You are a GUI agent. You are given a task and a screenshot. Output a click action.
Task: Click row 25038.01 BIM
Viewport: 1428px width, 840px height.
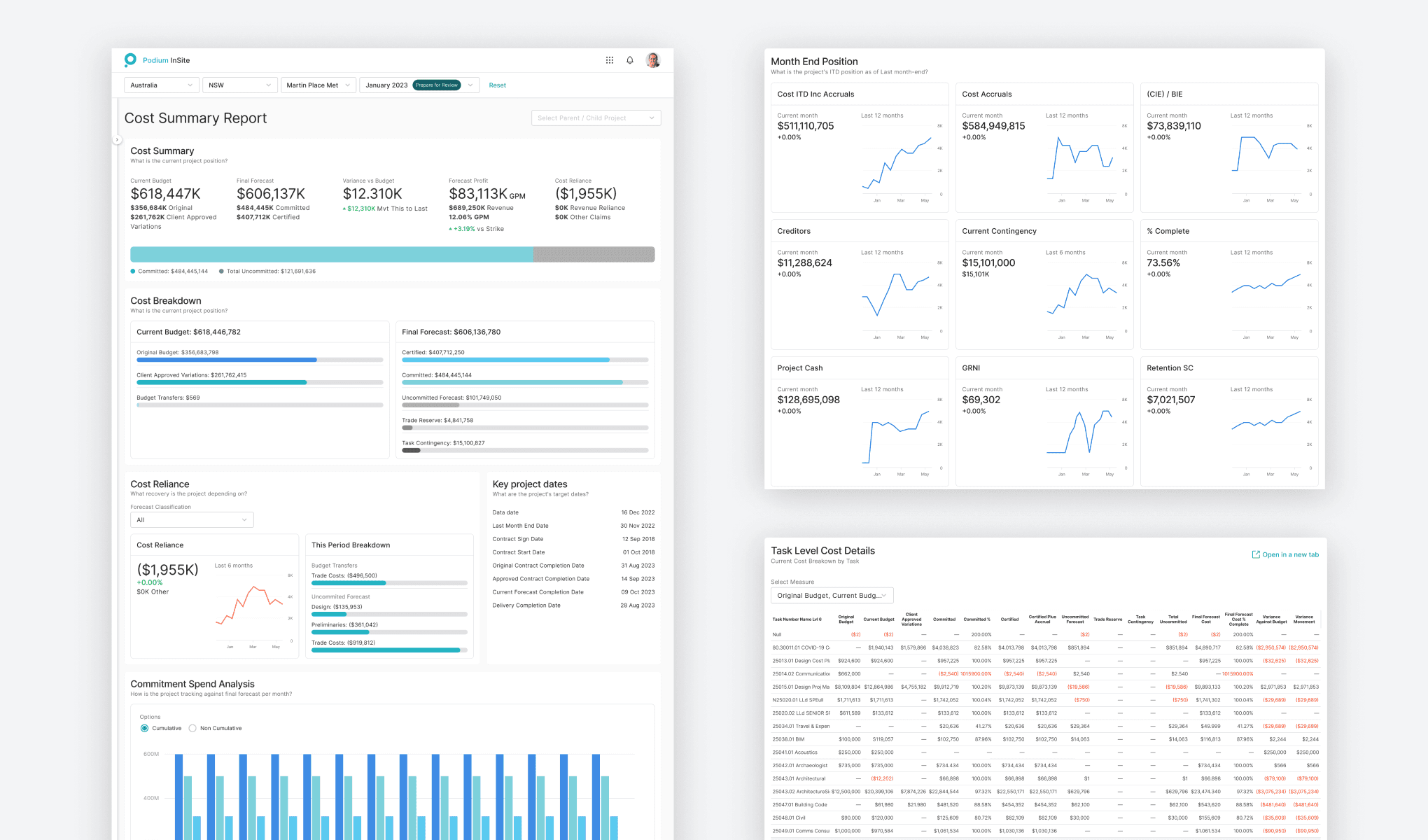[x=1045, y=739]
